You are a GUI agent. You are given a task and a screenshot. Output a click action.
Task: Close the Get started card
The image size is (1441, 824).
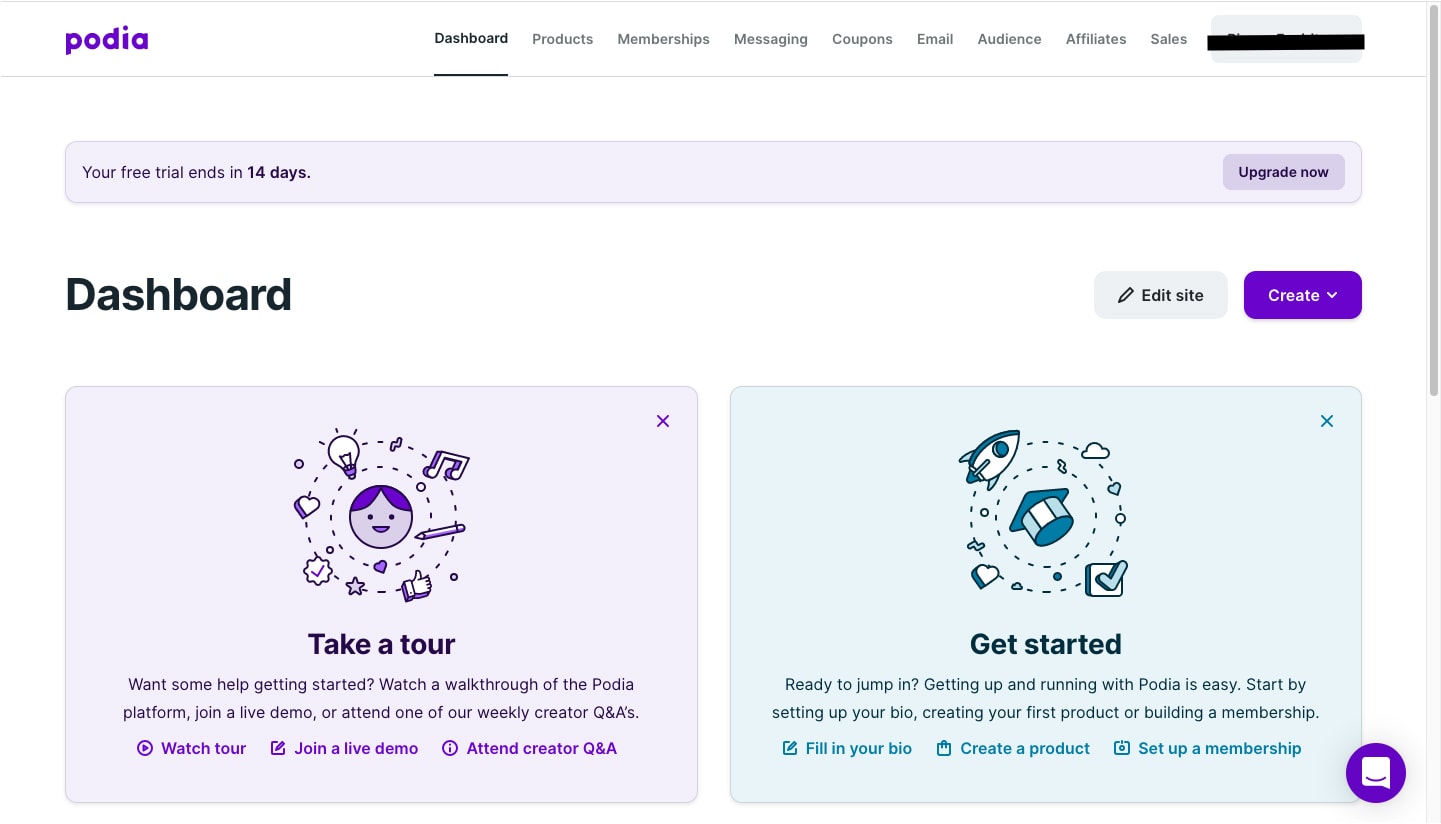click(1327, 421)
